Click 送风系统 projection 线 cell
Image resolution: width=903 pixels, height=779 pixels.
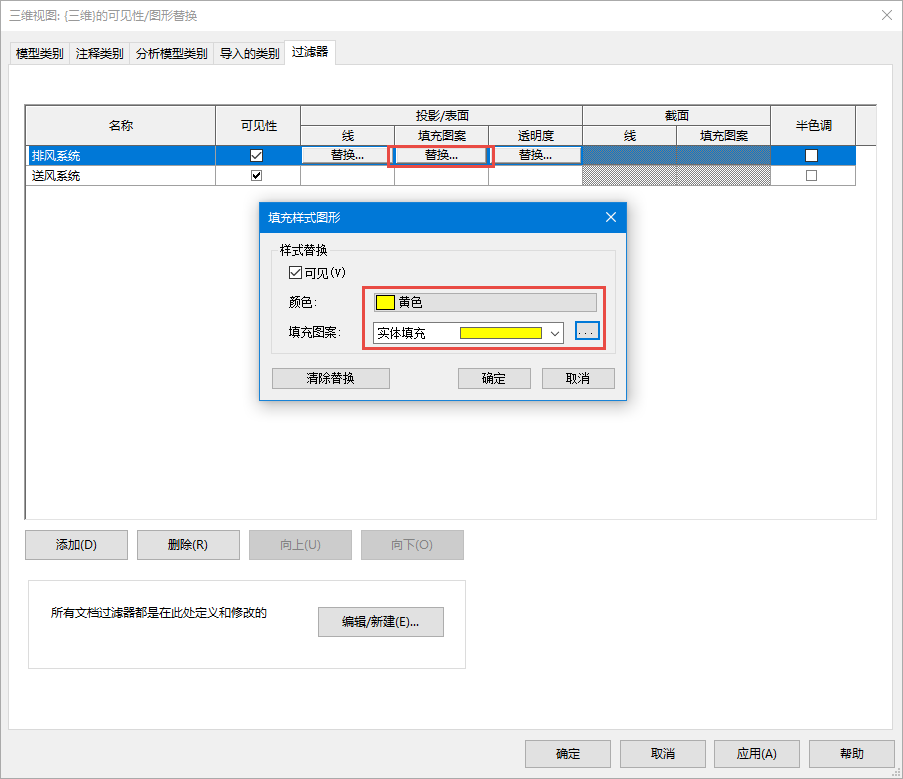pos(347,176)
